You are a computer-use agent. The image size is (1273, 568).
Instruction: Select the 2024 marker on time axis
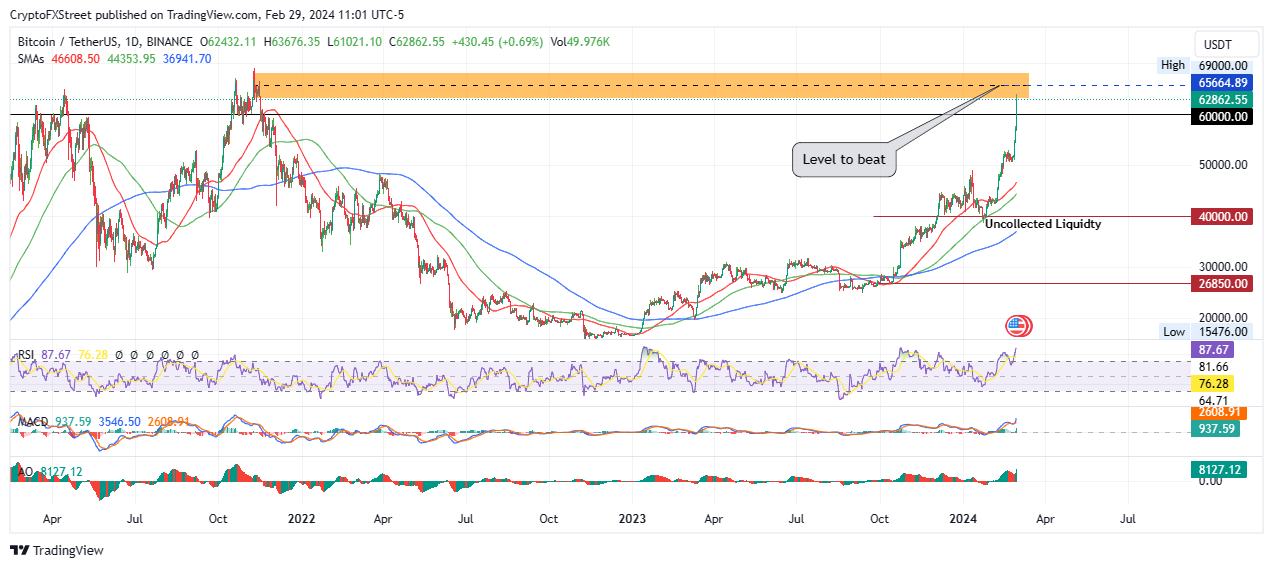point(963,519)
